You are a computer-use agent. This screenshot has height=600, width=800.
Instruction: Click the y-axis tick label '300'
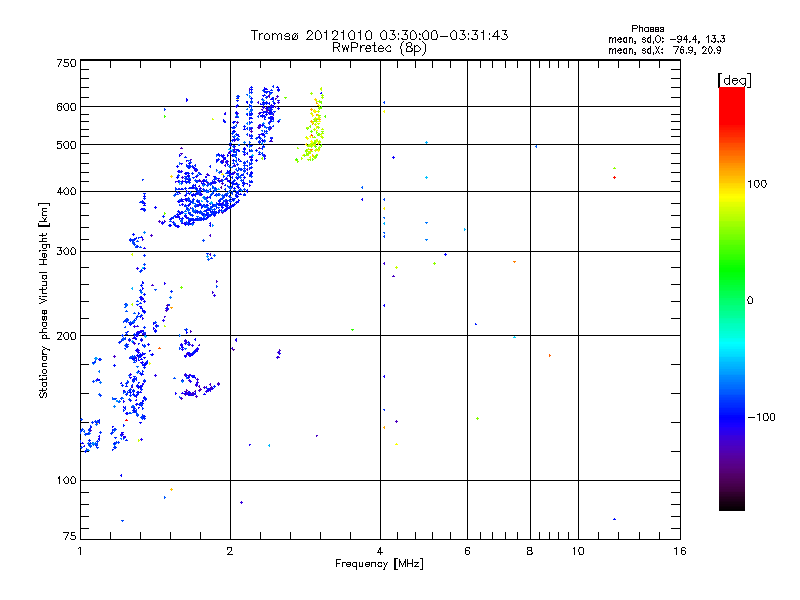click(x=67, y=252)
